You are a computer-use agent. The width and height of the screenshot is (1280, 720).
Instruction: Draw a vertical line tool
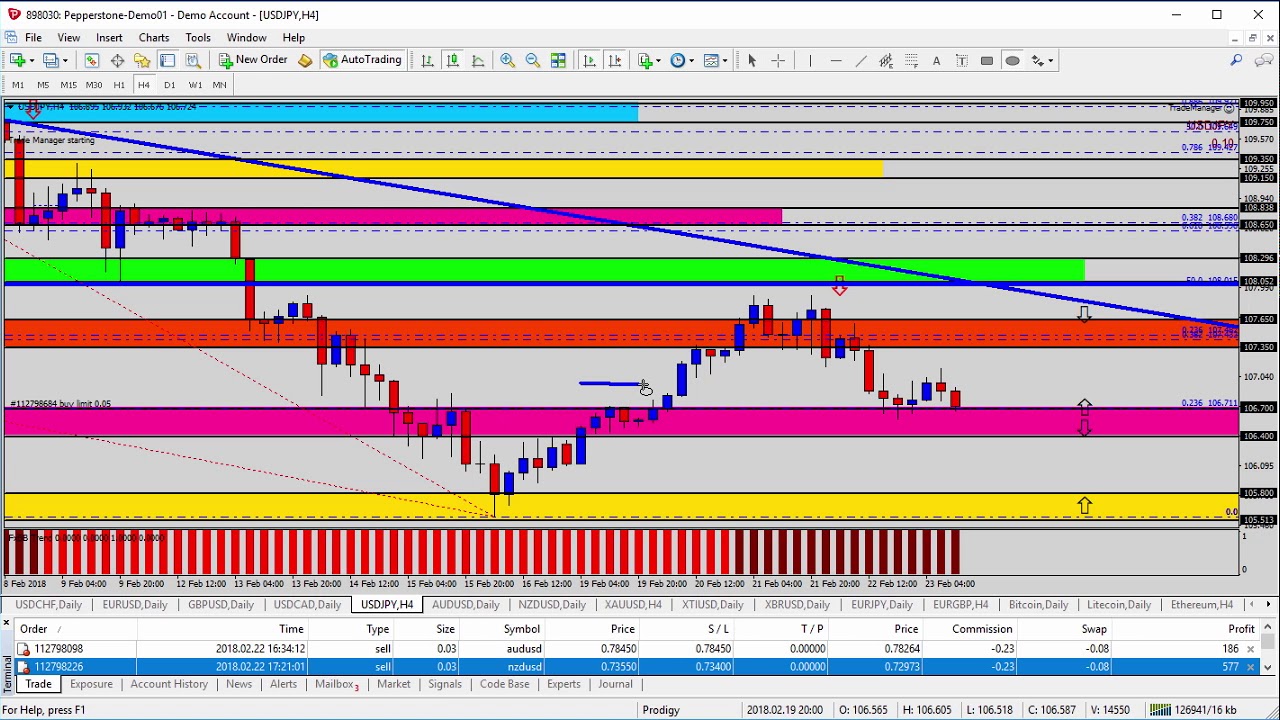pyautogui.click(x=810, y=60)
